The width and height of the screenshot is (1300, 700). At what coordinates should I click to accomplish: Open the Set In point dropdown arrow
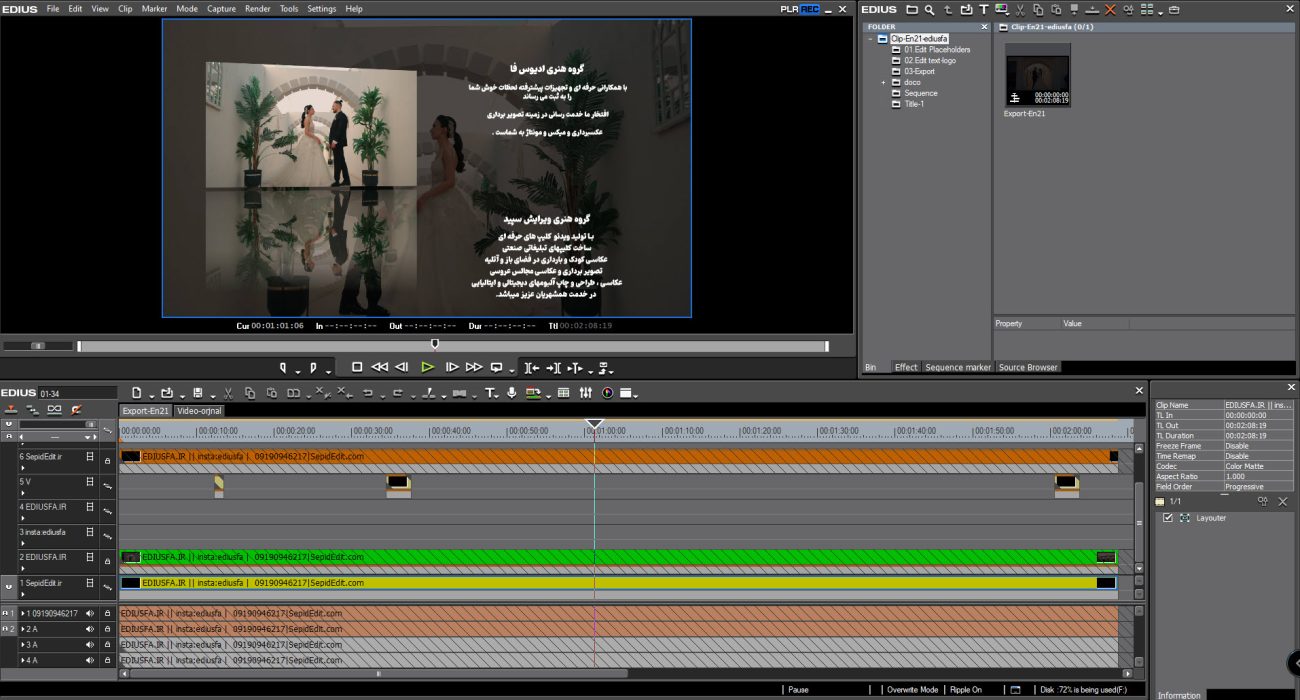pyautogui.click(x=297, y=371)
